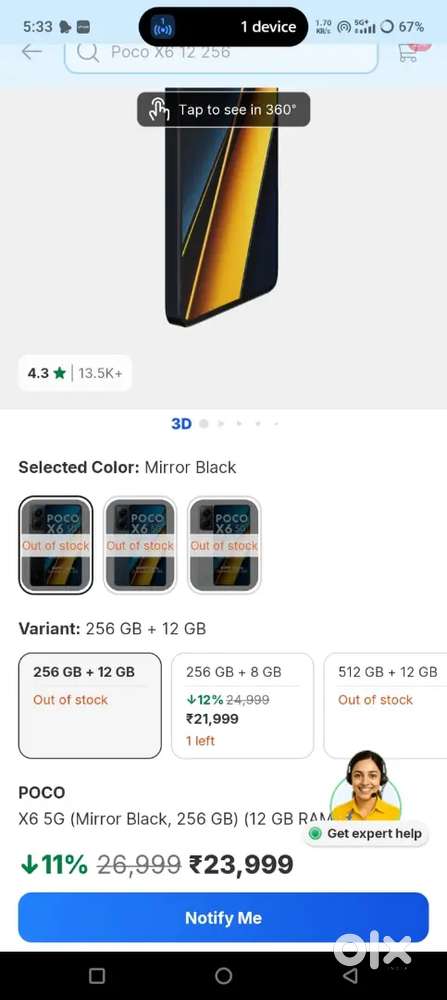Tap the 360° view hand icon
447x1000 pixels.
click(158, 109)
